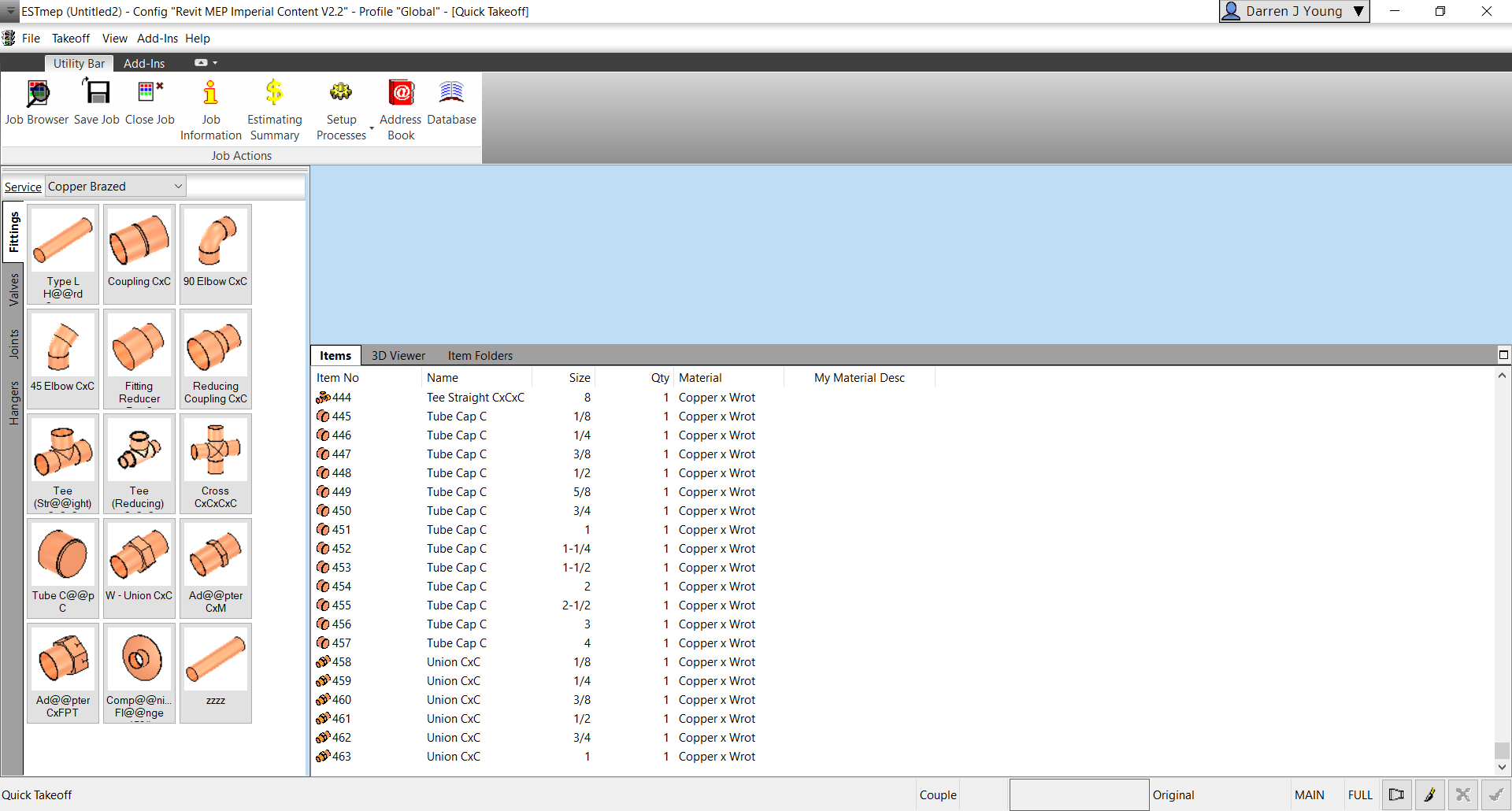
Task: Pick the Cross CxCxCxC fitting
Action: 216,463
